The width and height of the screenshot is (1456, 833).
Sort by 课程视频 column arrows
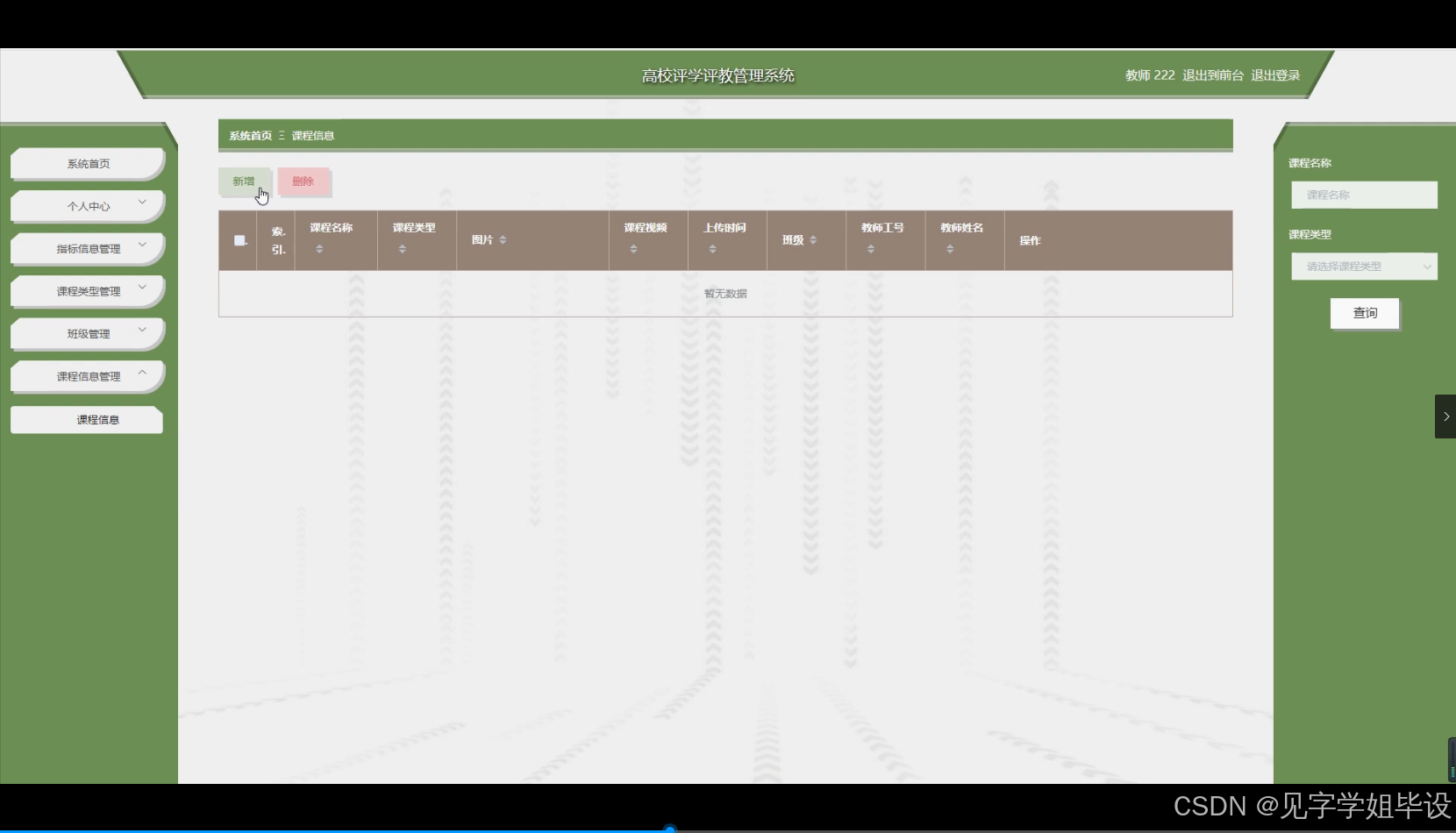coord(633,249)
